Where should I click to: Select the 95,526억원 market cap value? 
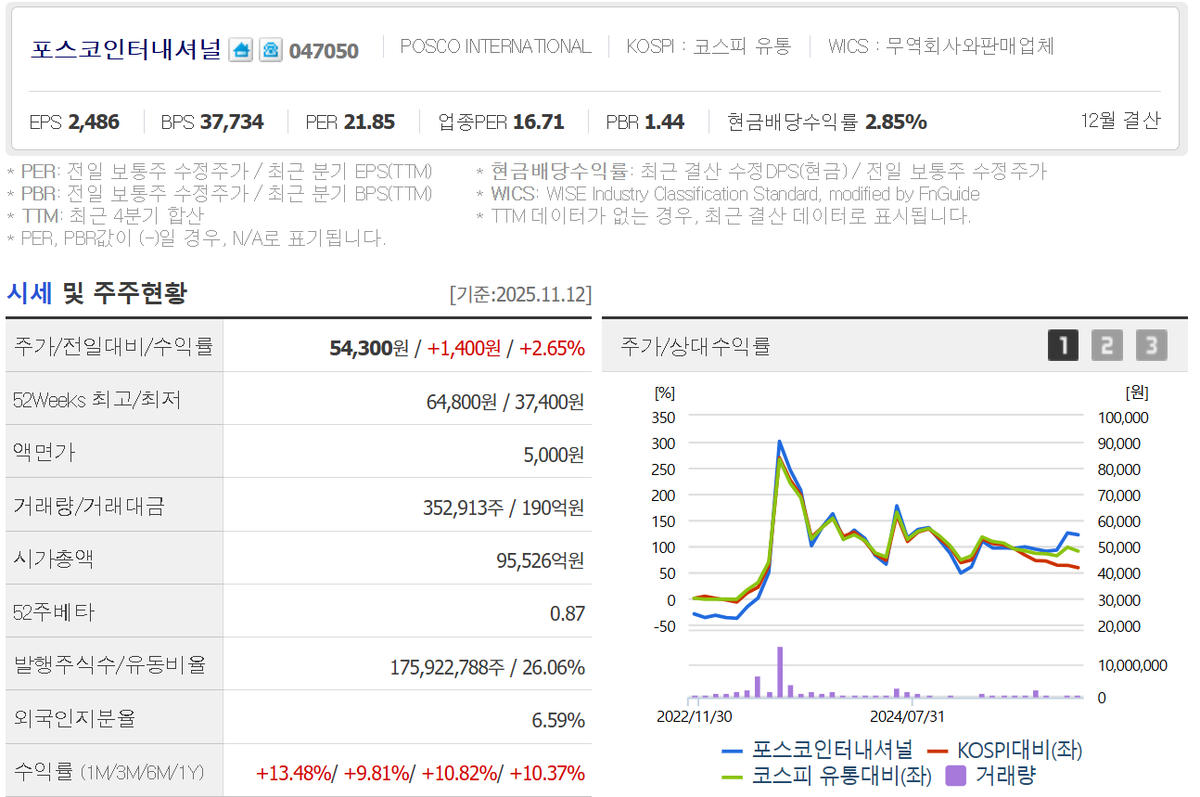(x=540, y=560)
